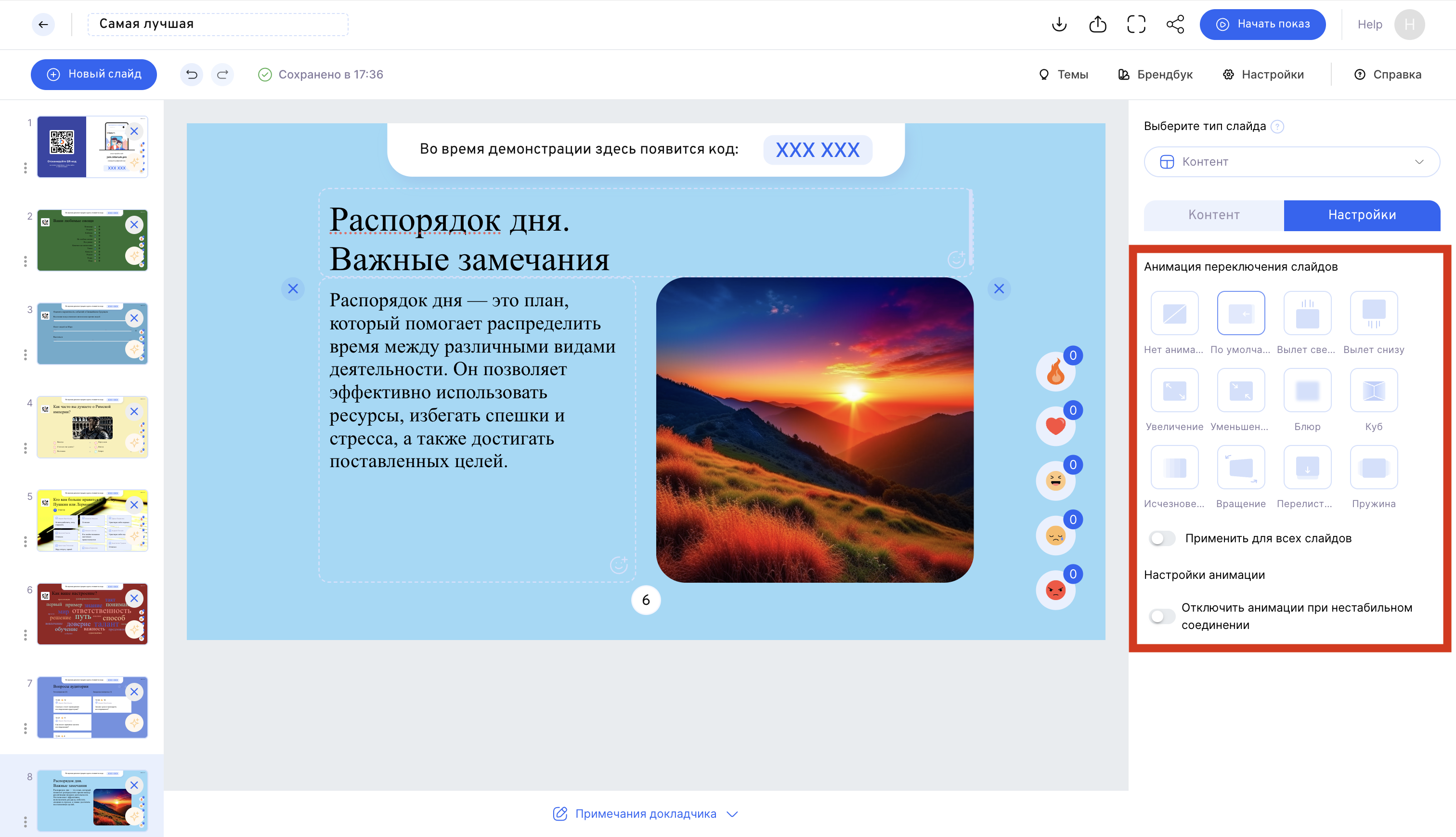Open the share icon in header
Image resolution: width=1456 pixels, height=837 pixels.
[x=1175, y=24]
